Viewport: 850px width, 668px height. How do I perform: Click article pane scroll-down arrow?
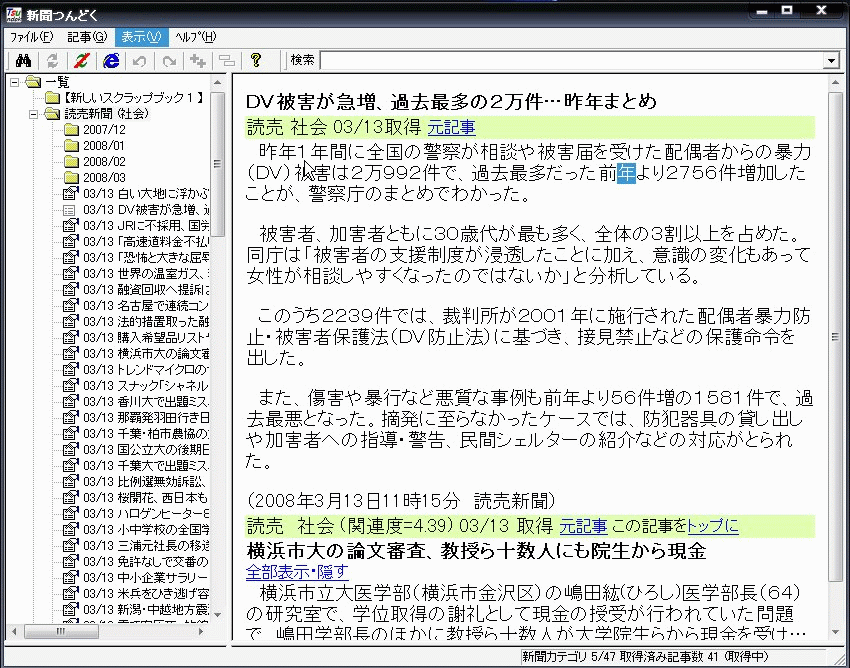pos(835,632)
